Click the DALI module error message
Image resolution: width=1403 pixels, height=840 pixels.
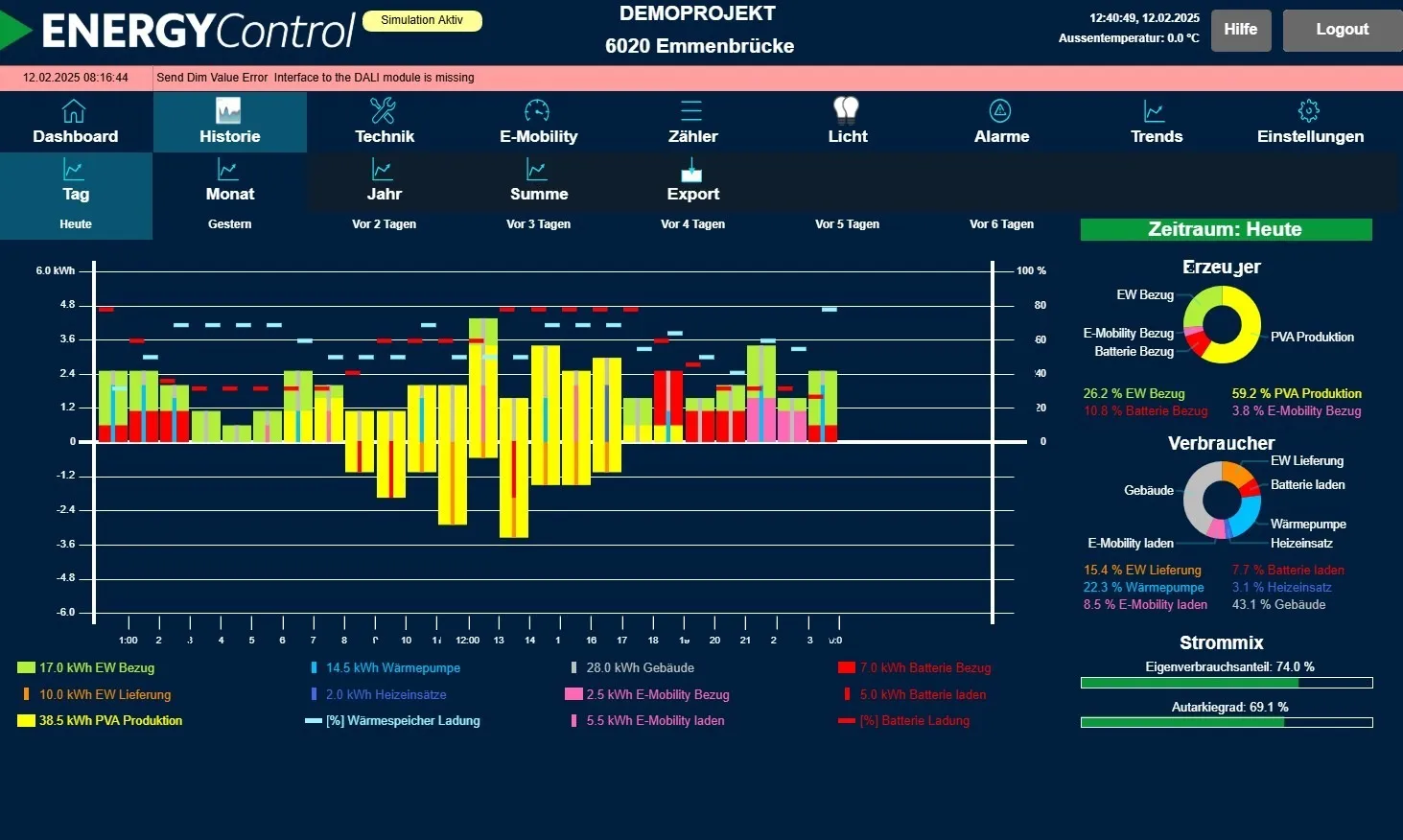(316, 78)
